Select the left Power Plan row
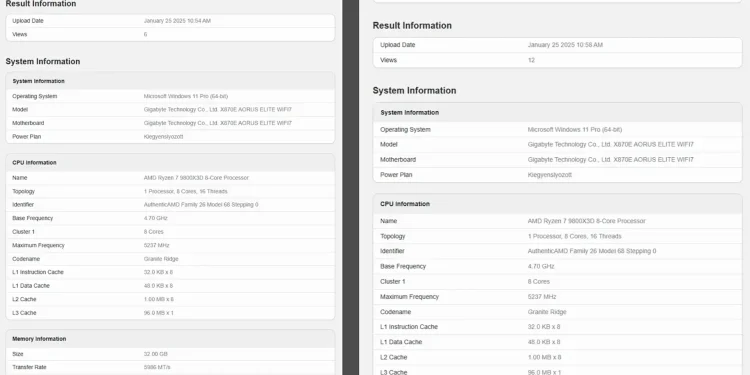The image size is (750, 375). click(170, 137)
